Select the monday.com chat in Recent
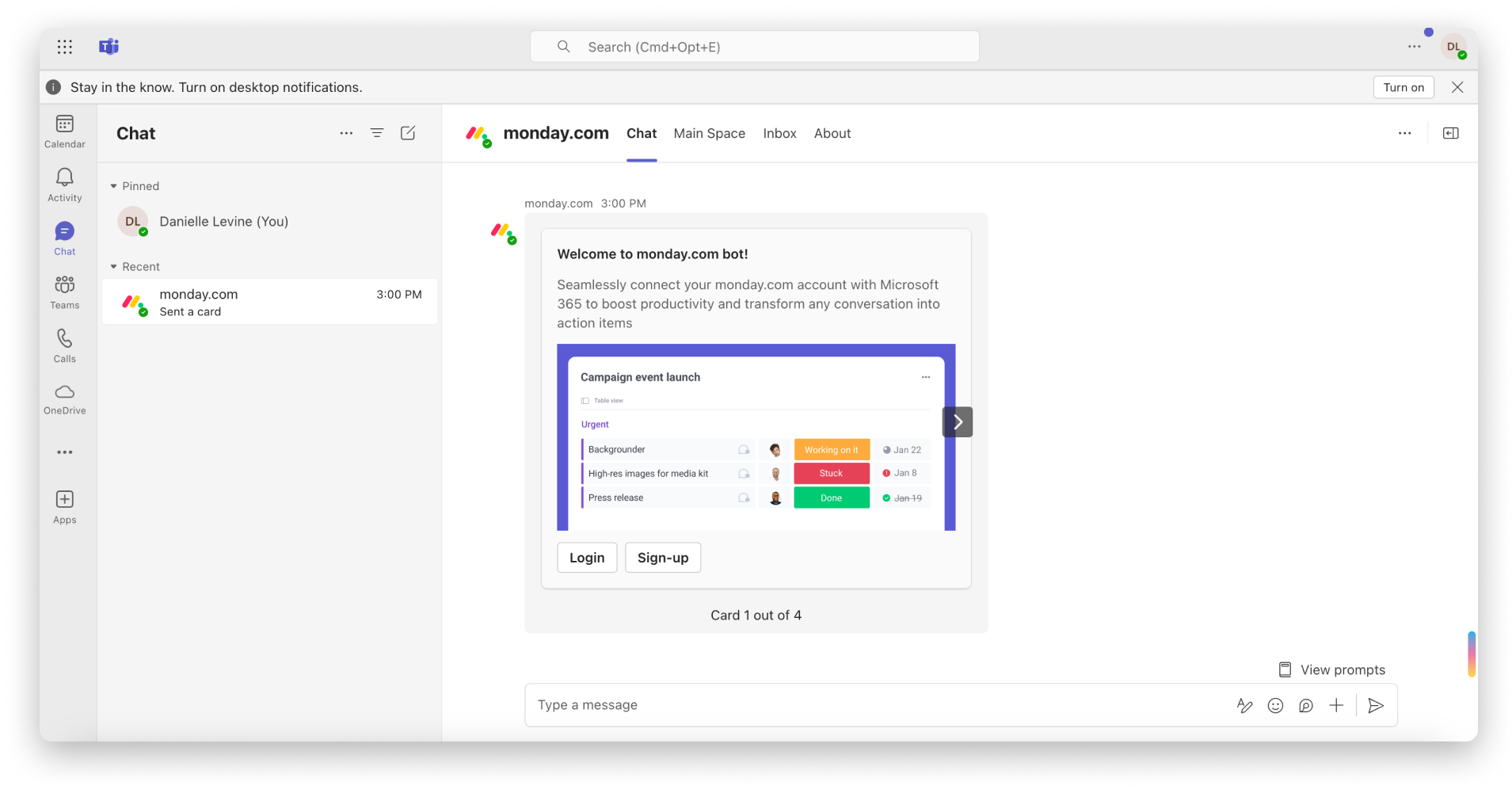Screen dimensions: 1512x793 269,302
